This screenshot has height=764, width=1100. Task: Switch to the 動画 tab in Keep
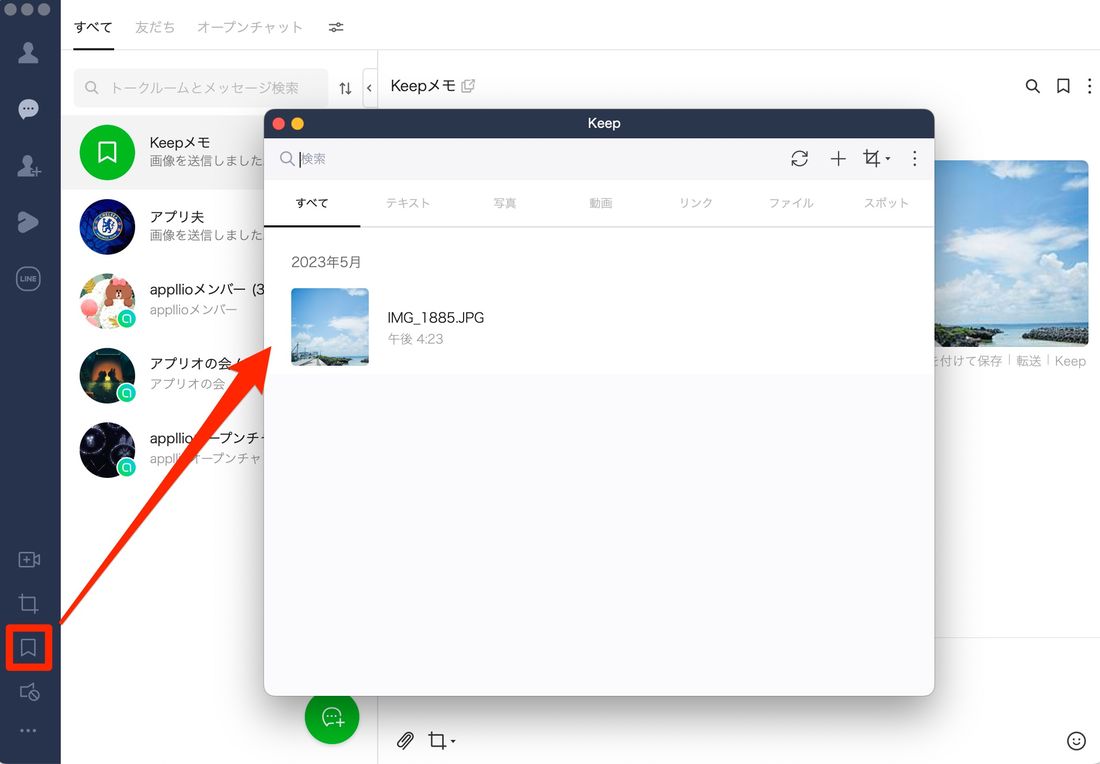601,203
